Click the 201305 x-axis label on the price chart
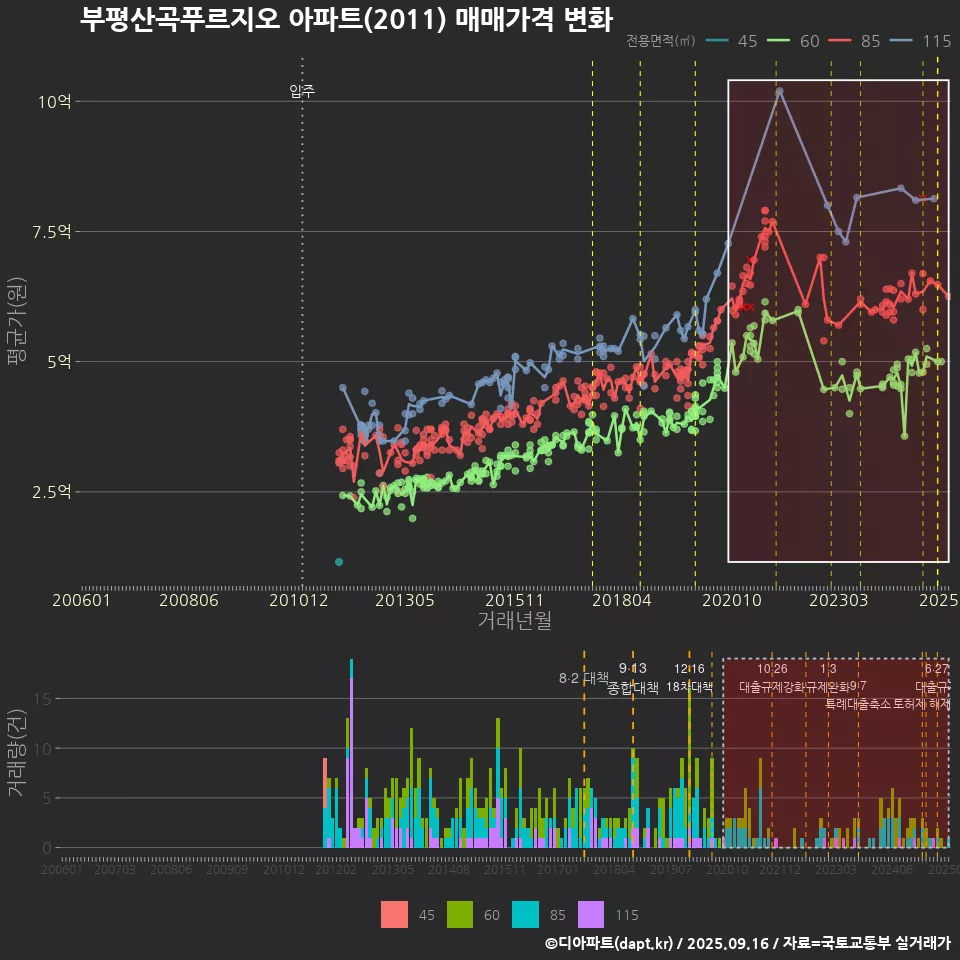Image resolution: width=960 pixels, height=960 pixels. point(405,600)
